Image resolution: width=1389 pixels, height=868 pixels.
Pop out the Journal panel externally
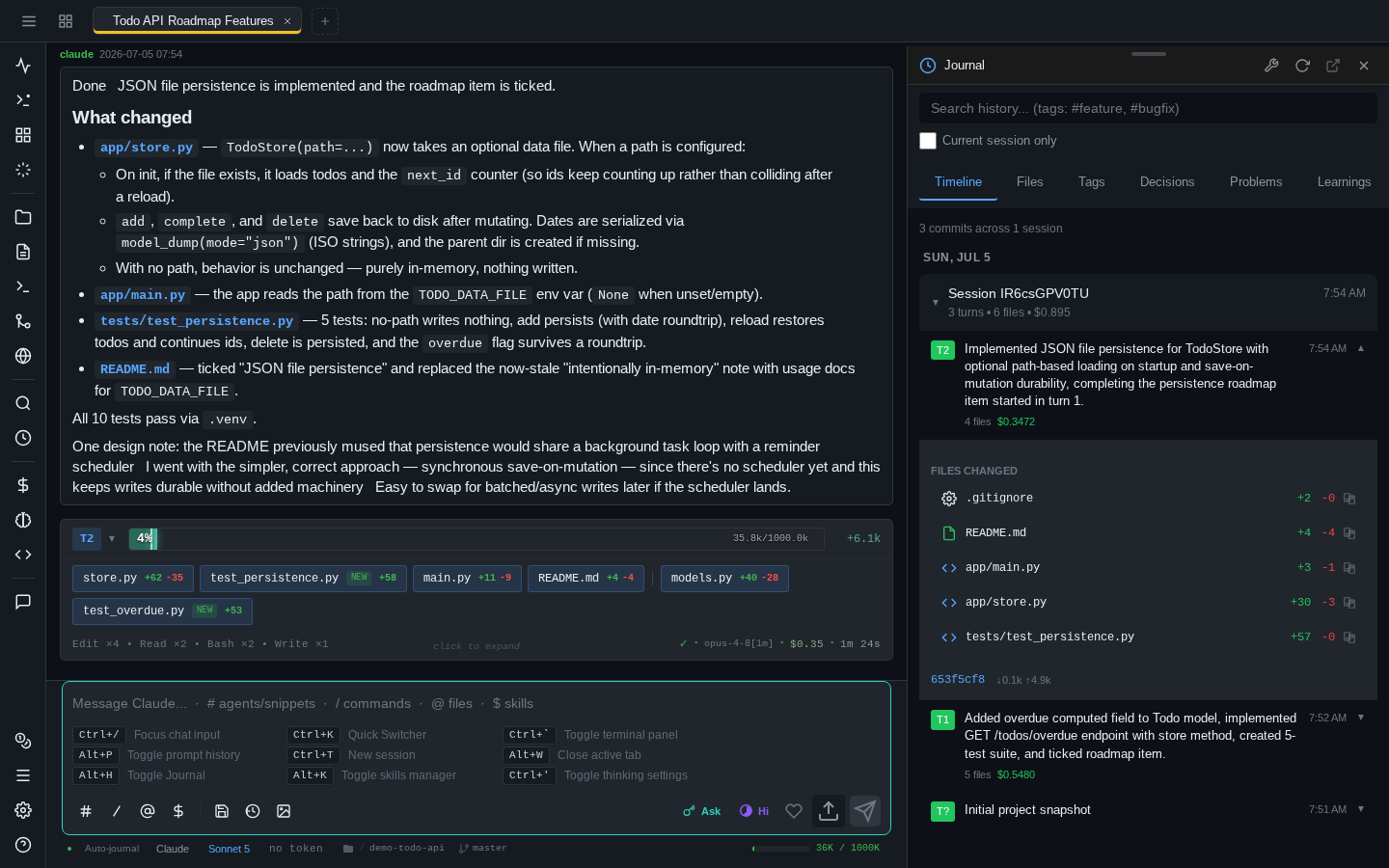(x=1333, y=66)
